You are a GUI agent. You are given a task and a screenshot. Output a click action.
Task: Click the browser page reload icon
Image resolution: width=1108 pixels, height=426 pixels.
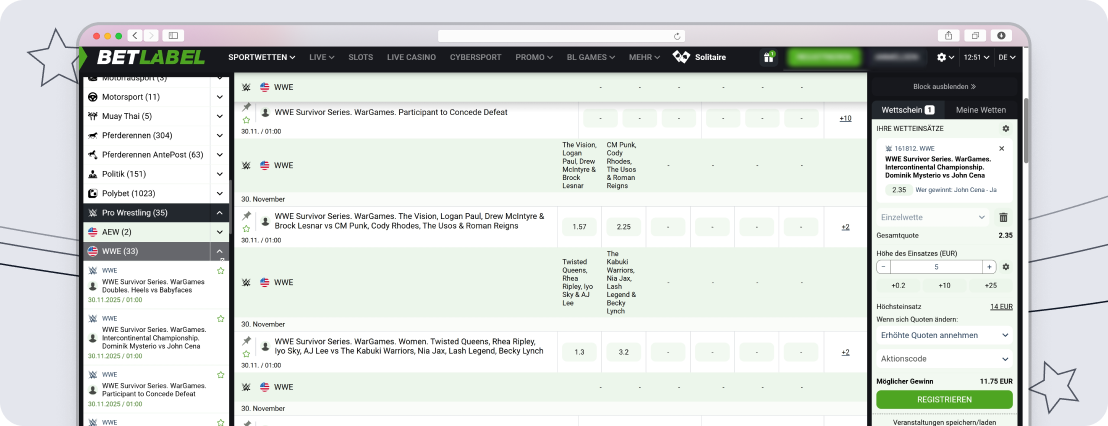click(x=677, y=35)
